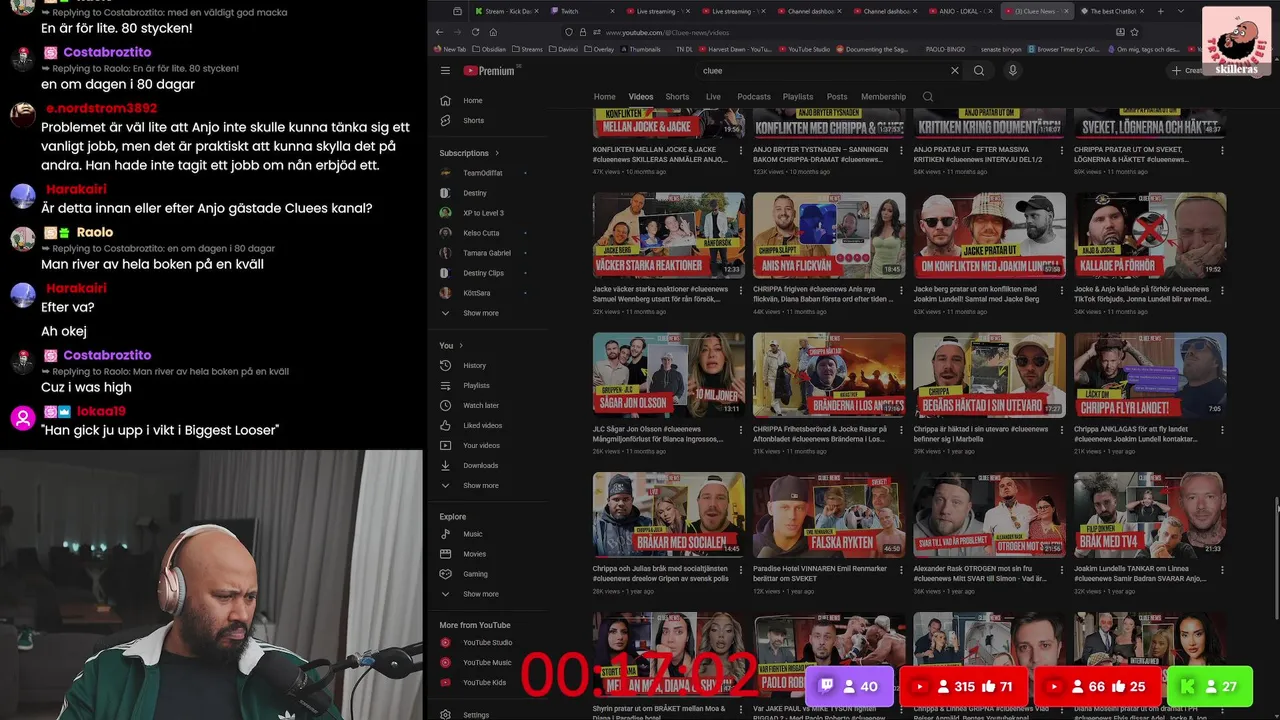Viewport: 1280px width, 720px height.
Task: Open the Obsidian bookmarks folder
Action: click(489, 49)
